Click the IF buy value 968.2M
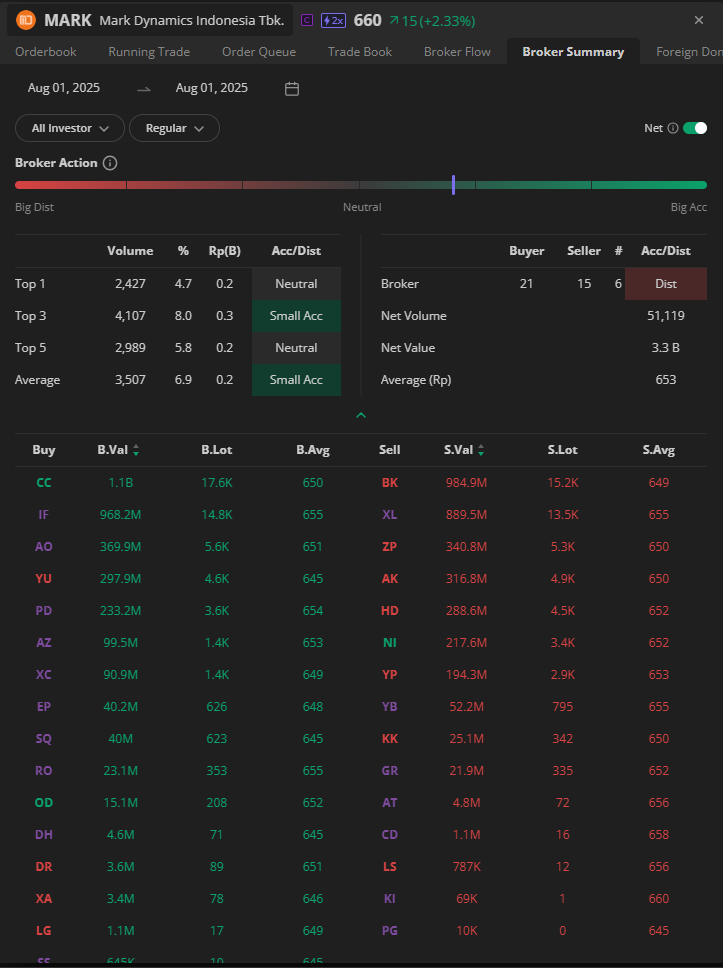This screenshot has width=723, height=968. click(x=120, y=515)
